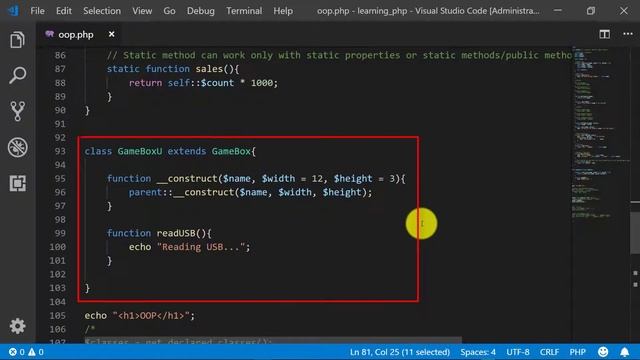Open the feedback smiley in status bar
This screenshot has height=360, width=640.
(x=603, y=352)
